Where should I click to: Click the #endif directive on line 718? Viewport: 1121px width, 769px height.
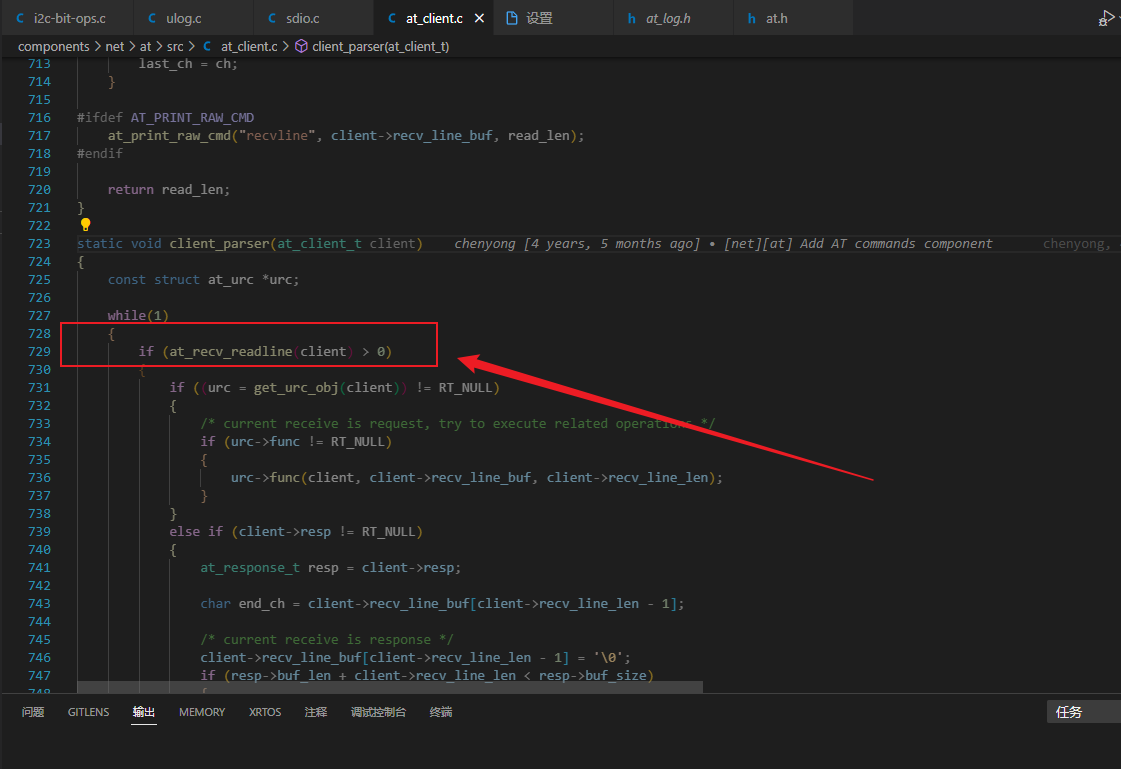(x=100, y=154)
